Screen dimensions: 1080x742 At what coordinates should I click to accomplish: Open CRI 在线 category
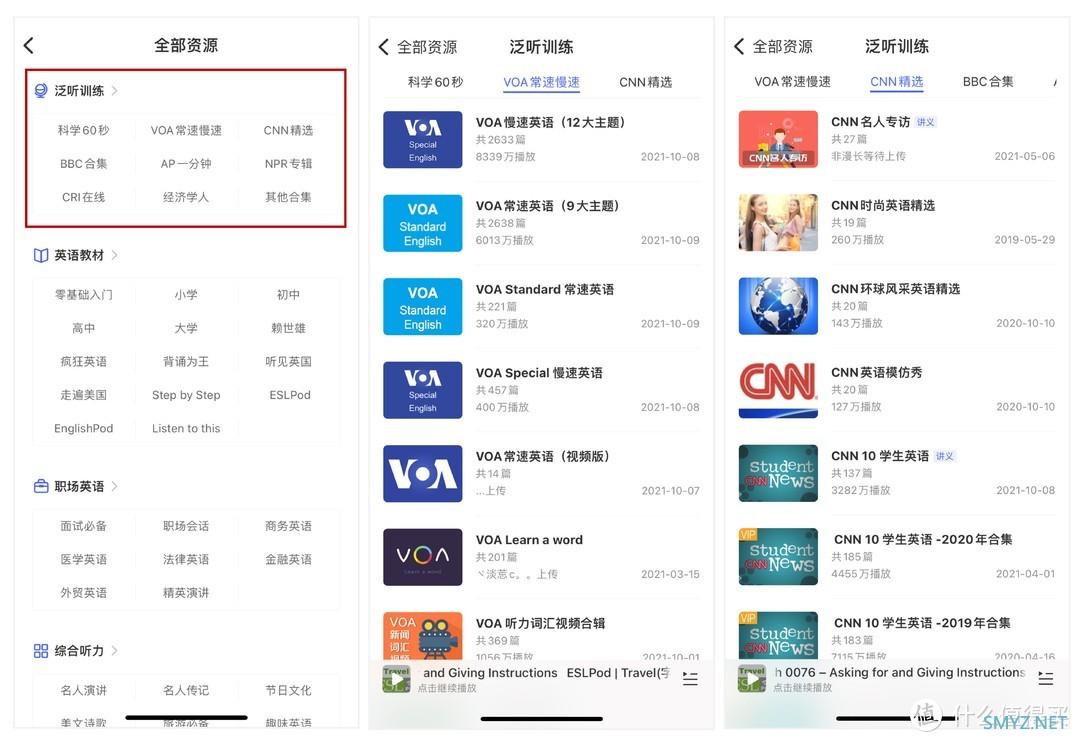coord(83,197)
